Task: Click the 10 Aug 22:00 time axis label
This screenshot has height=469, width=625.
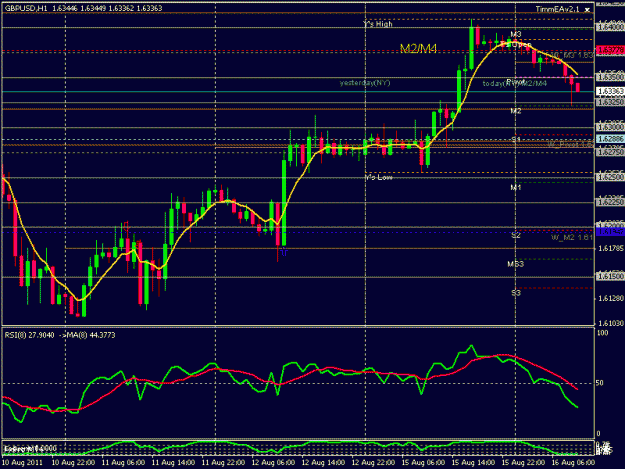Action: coord(73,463)
